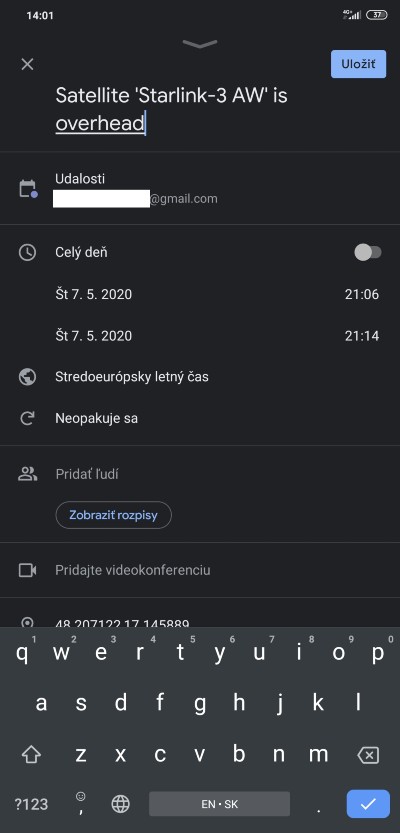Tap the globe time zone icon
The width and height of the screenshot is (400, 833).
point(27,377)
